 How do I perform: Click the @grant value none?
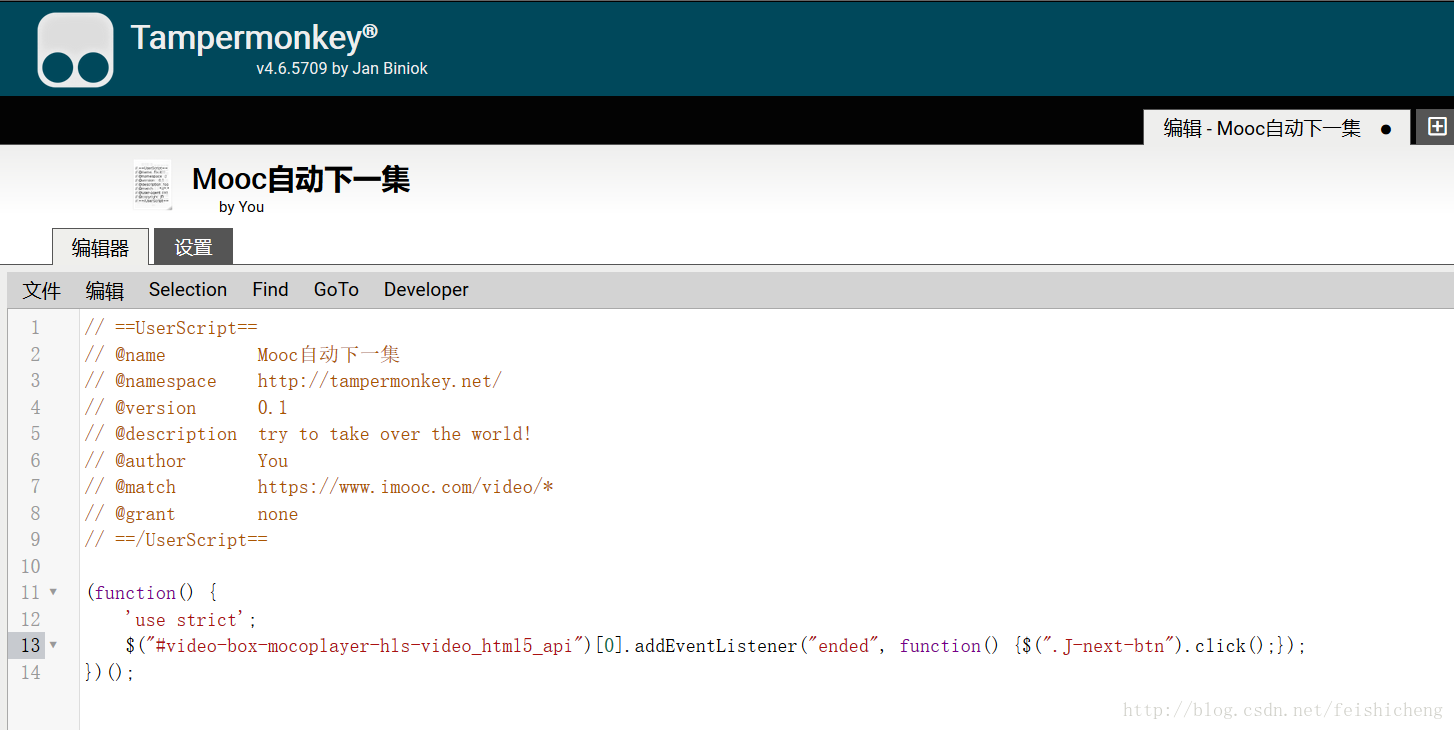point(277,514)
